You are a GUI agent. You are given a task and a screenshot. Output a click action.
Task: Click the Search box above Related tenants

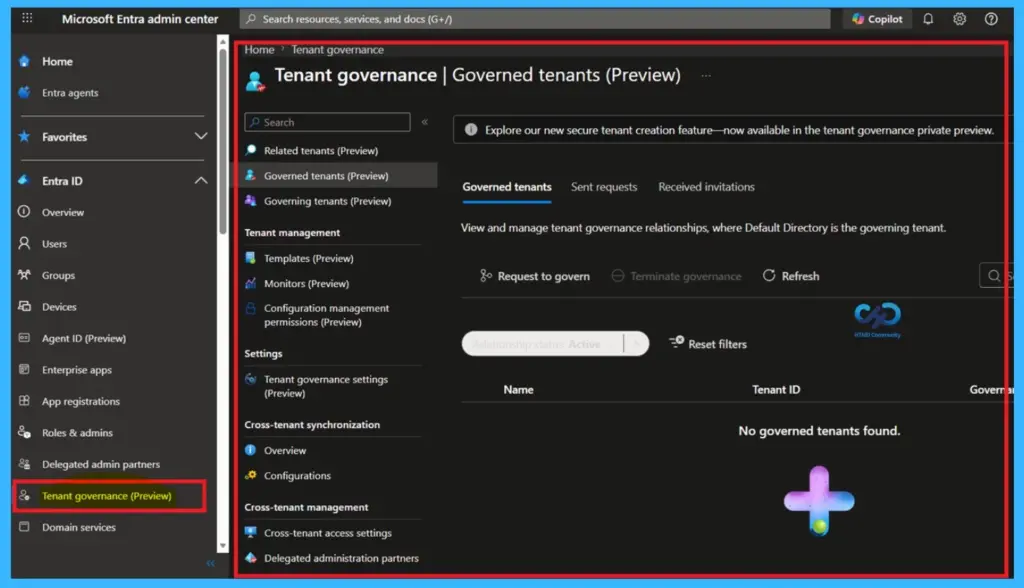point(330,121)
